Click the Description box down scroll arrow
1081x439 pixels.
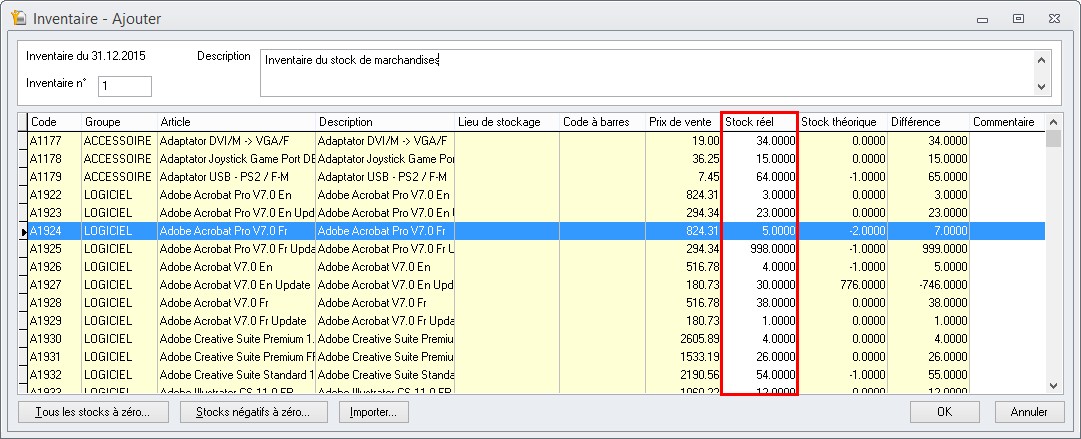1040,87
